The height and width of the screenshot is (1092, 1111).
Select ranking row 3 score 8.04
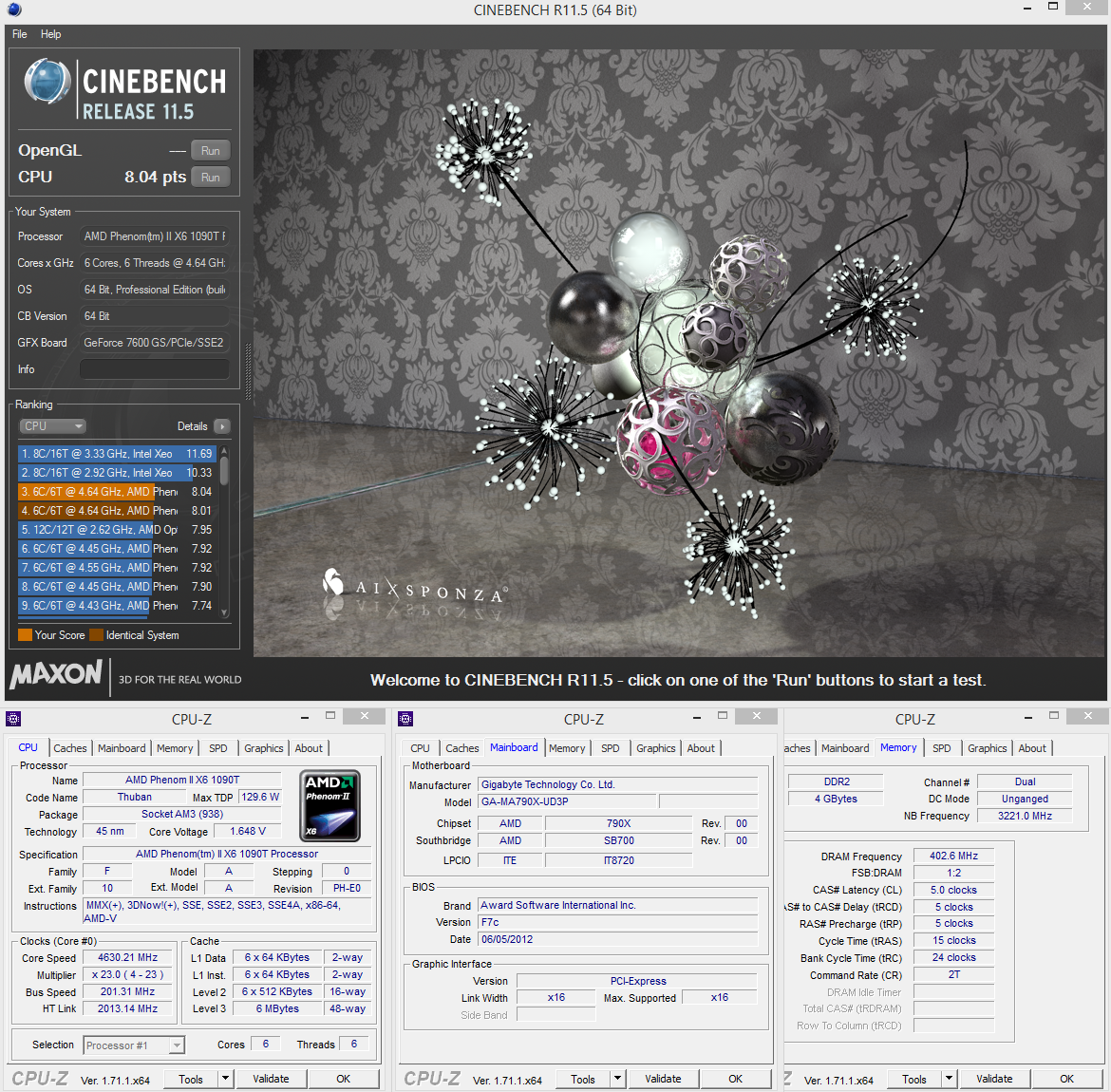click(118, 492)
